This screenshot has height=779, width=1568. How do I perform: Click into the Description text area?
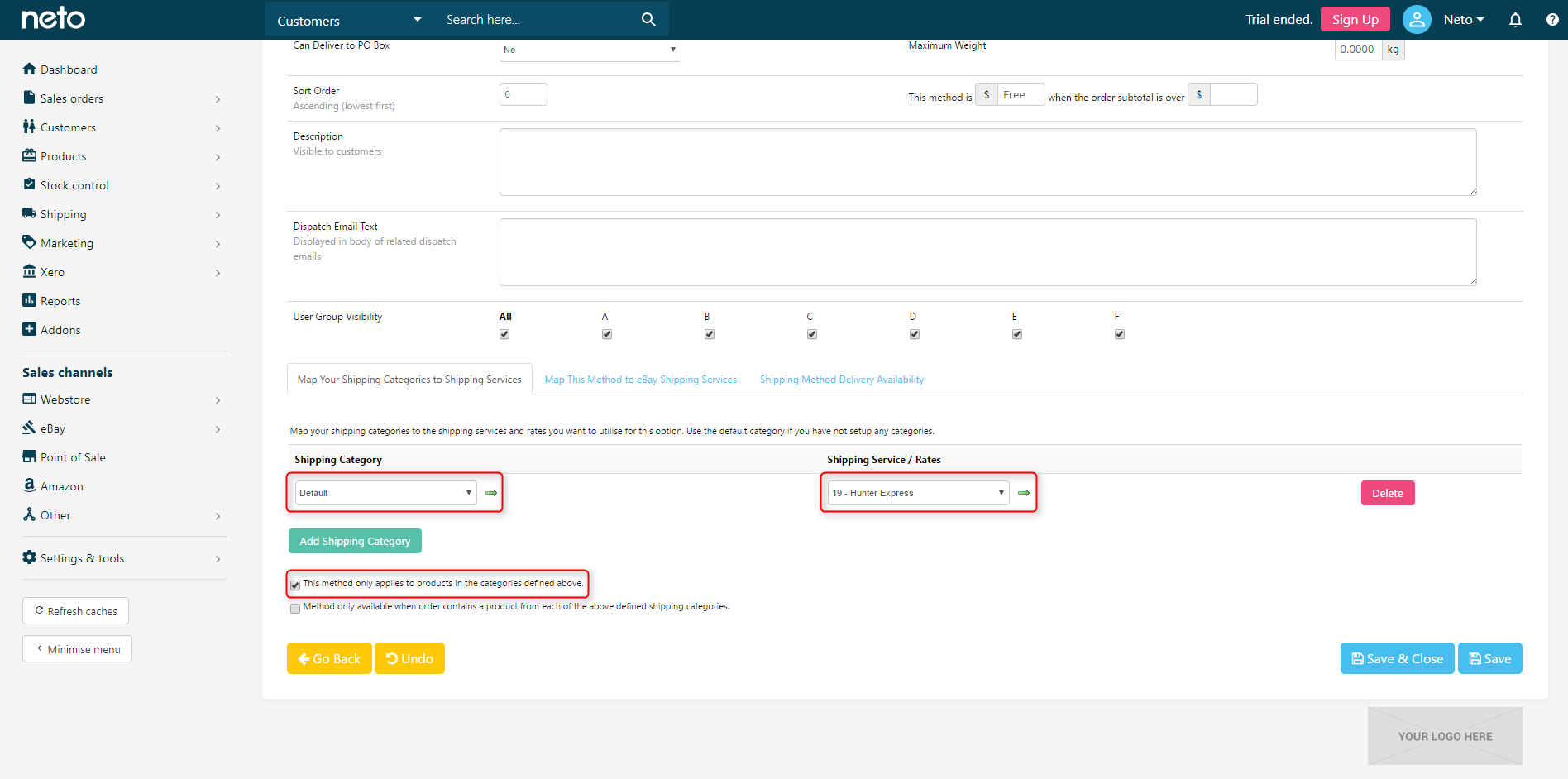987,162
